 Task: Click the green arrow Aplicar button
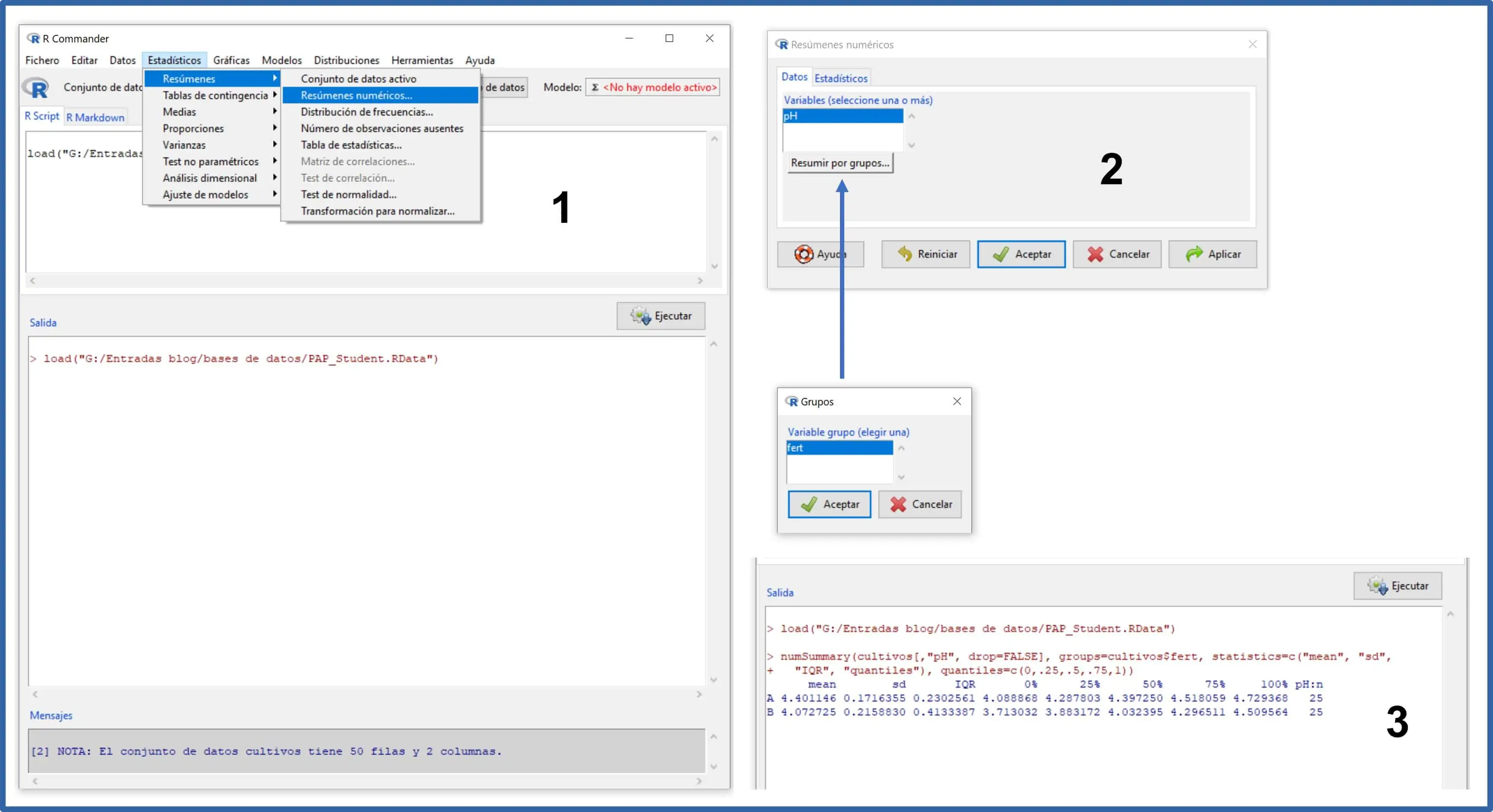pos(1212,254)
